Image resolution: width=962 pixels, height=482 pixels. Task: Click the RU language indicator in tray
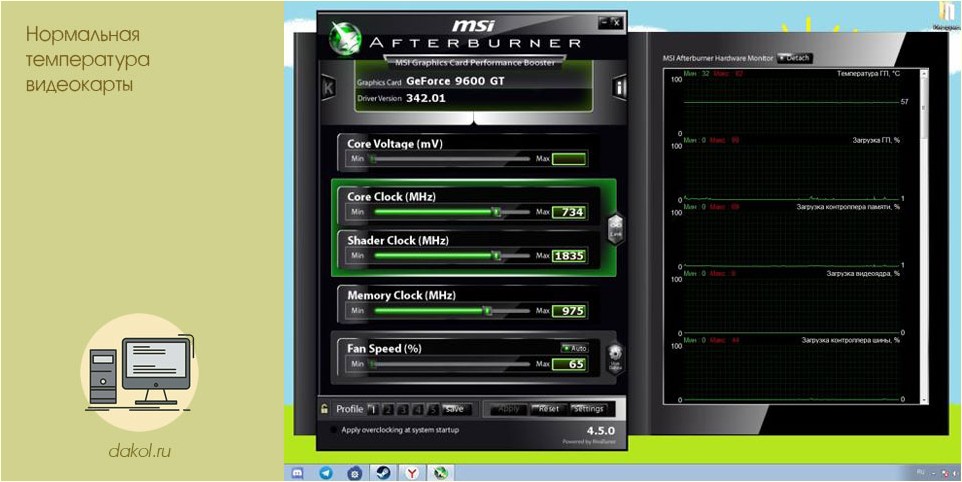920,473
